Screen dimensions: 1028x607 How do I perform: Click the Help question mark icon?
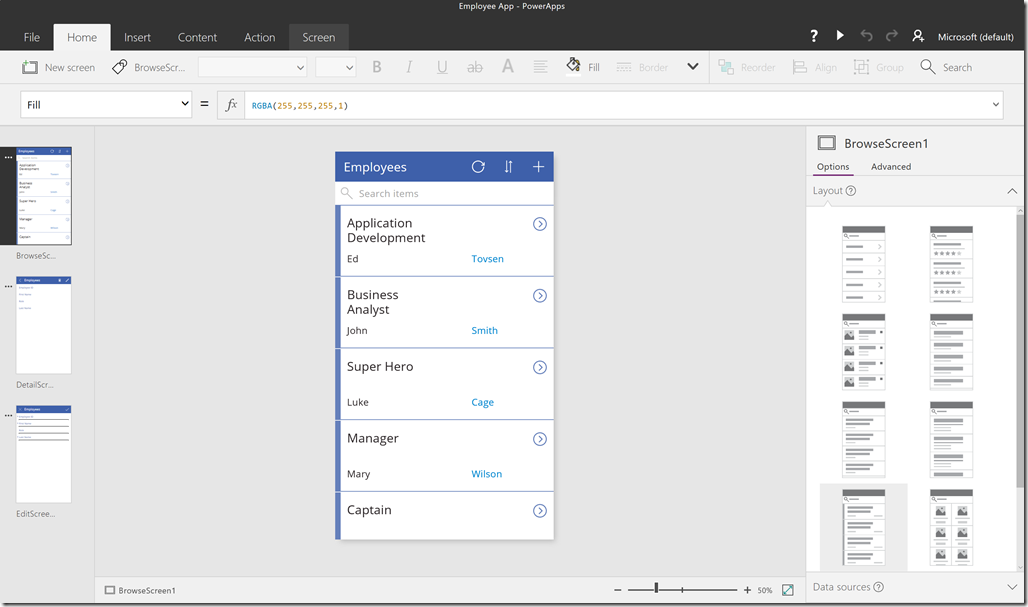click(814, 36)
